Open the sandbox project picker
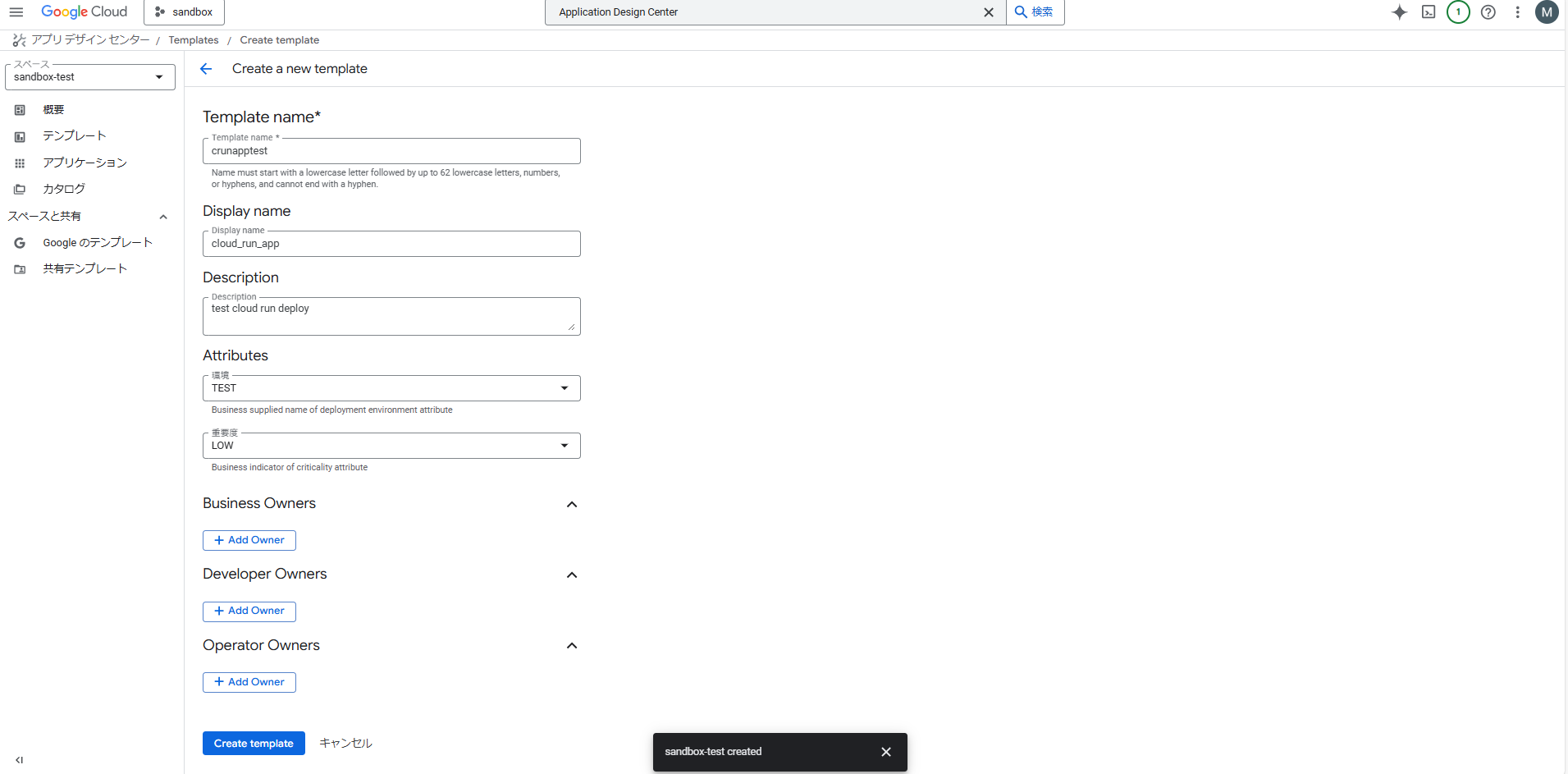The image size is (1568, 774). click(x=184, y=12)
